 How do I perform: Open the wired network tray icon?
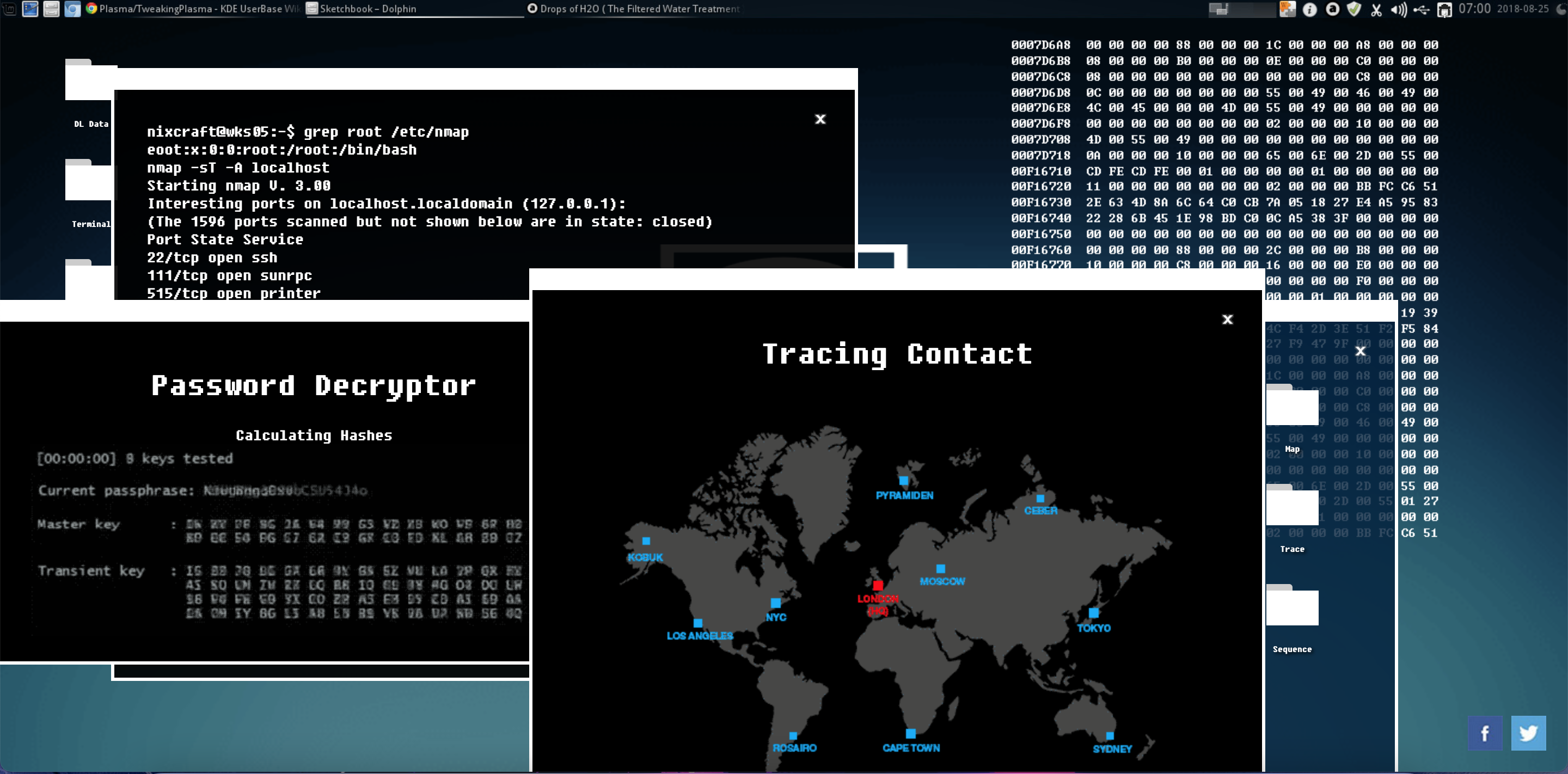1444,9
